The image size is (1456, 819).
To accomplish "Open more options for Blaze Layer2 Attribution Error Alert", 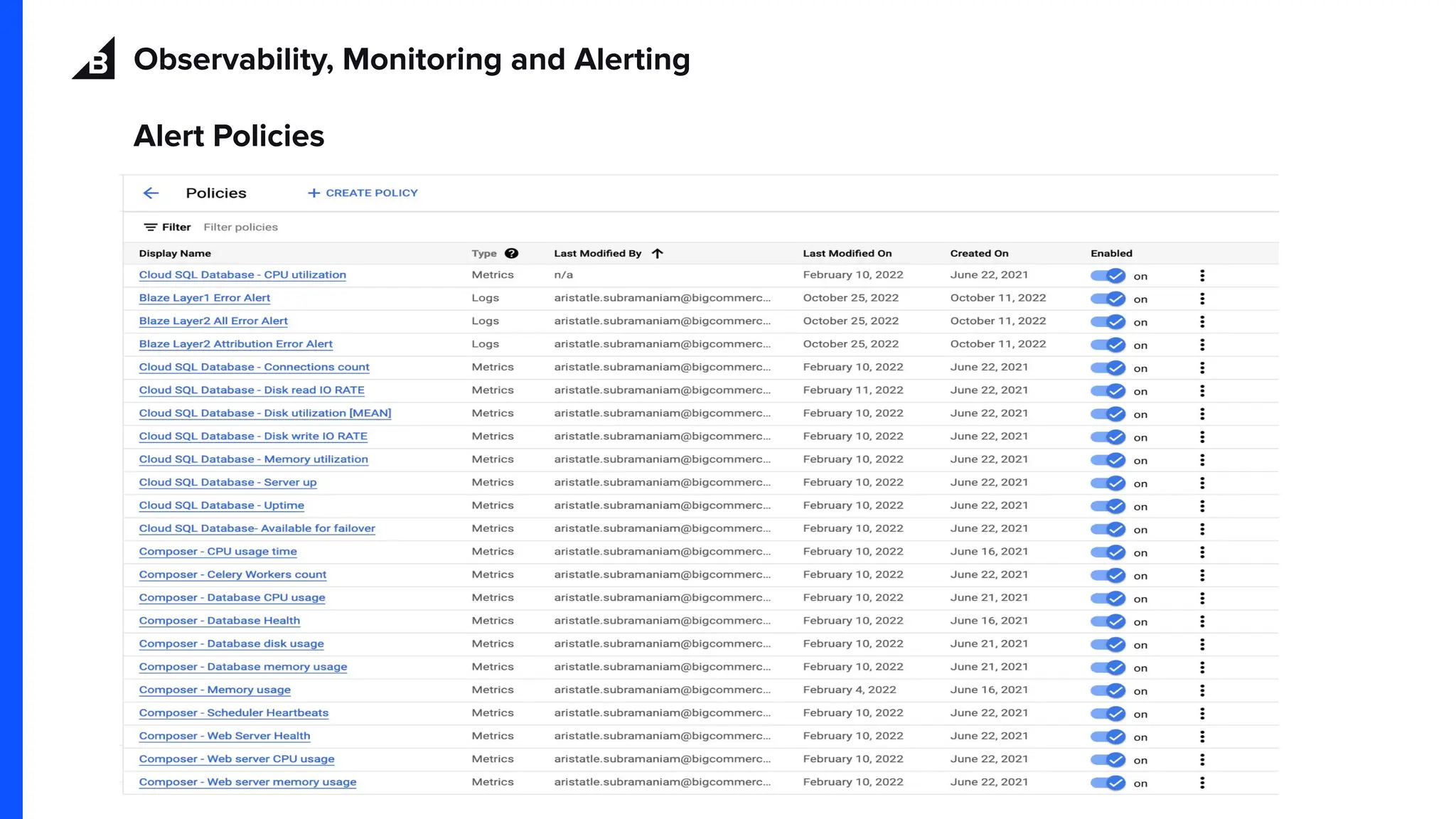I will 1202,345.
